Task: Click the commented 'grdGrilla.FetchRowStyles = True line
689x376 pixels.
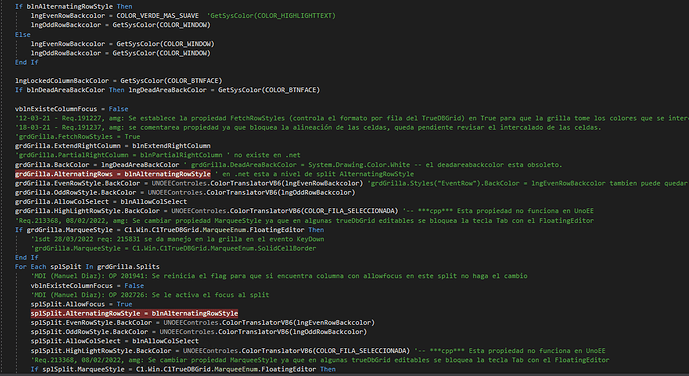Action: pos(77,137)
